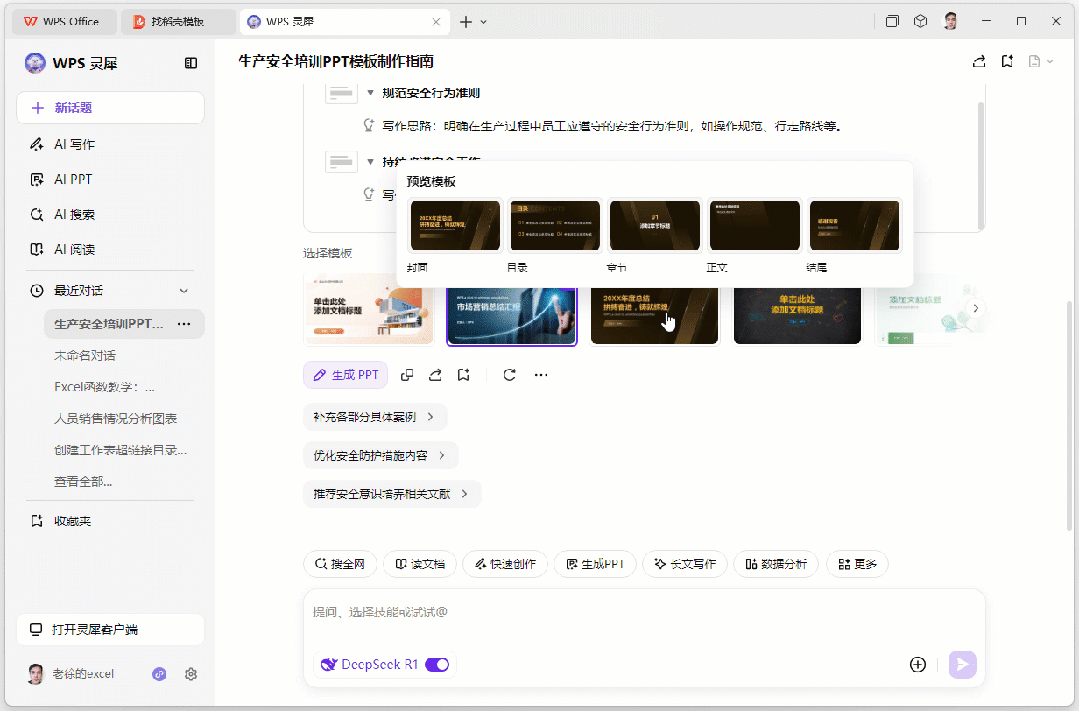Open response more options ellipsis
Viewport: 1079px width, 711px height.
tap(541, 375)
